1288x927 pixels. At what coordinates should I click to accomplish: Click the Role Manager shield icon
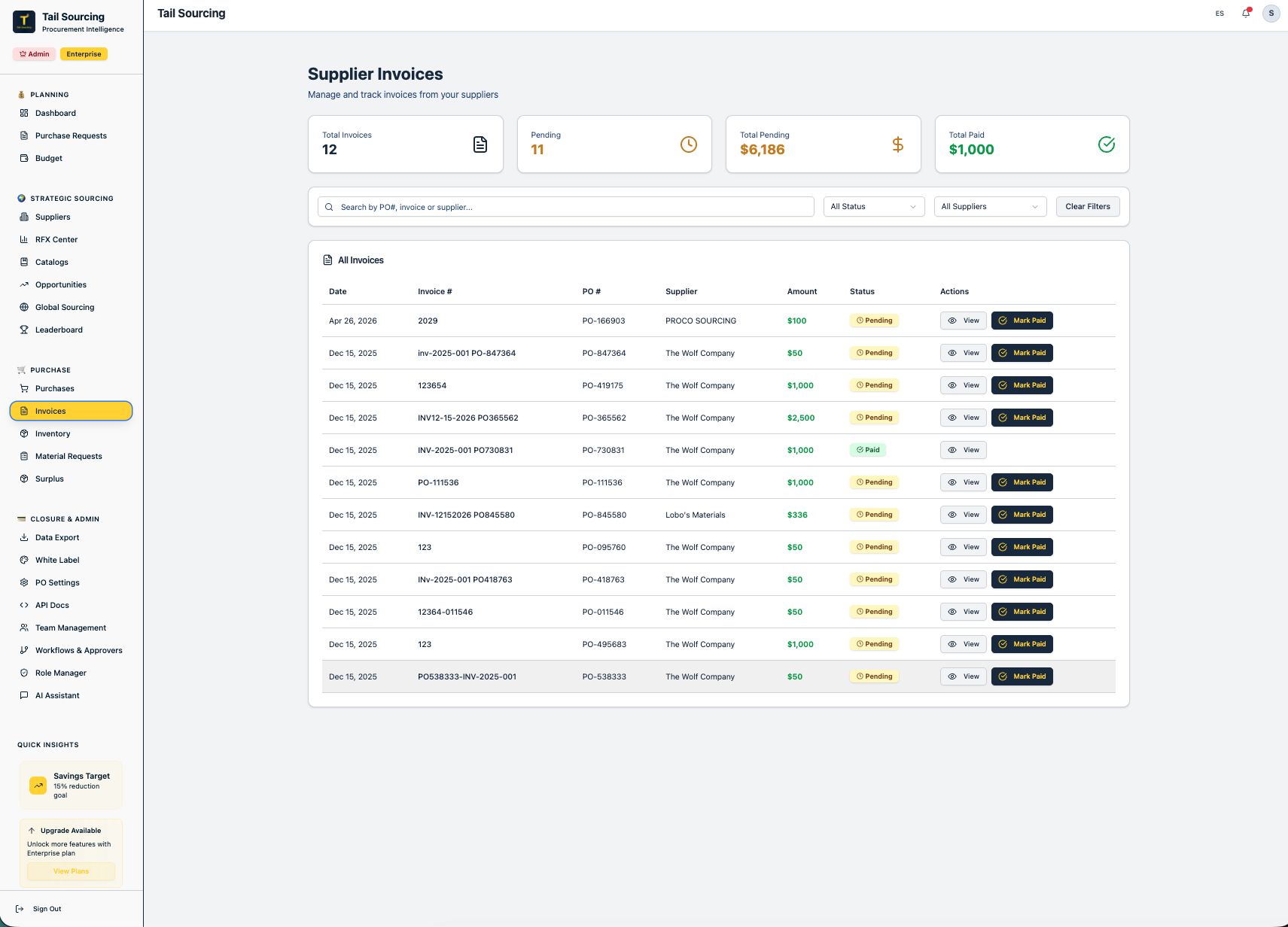point(24,673)
